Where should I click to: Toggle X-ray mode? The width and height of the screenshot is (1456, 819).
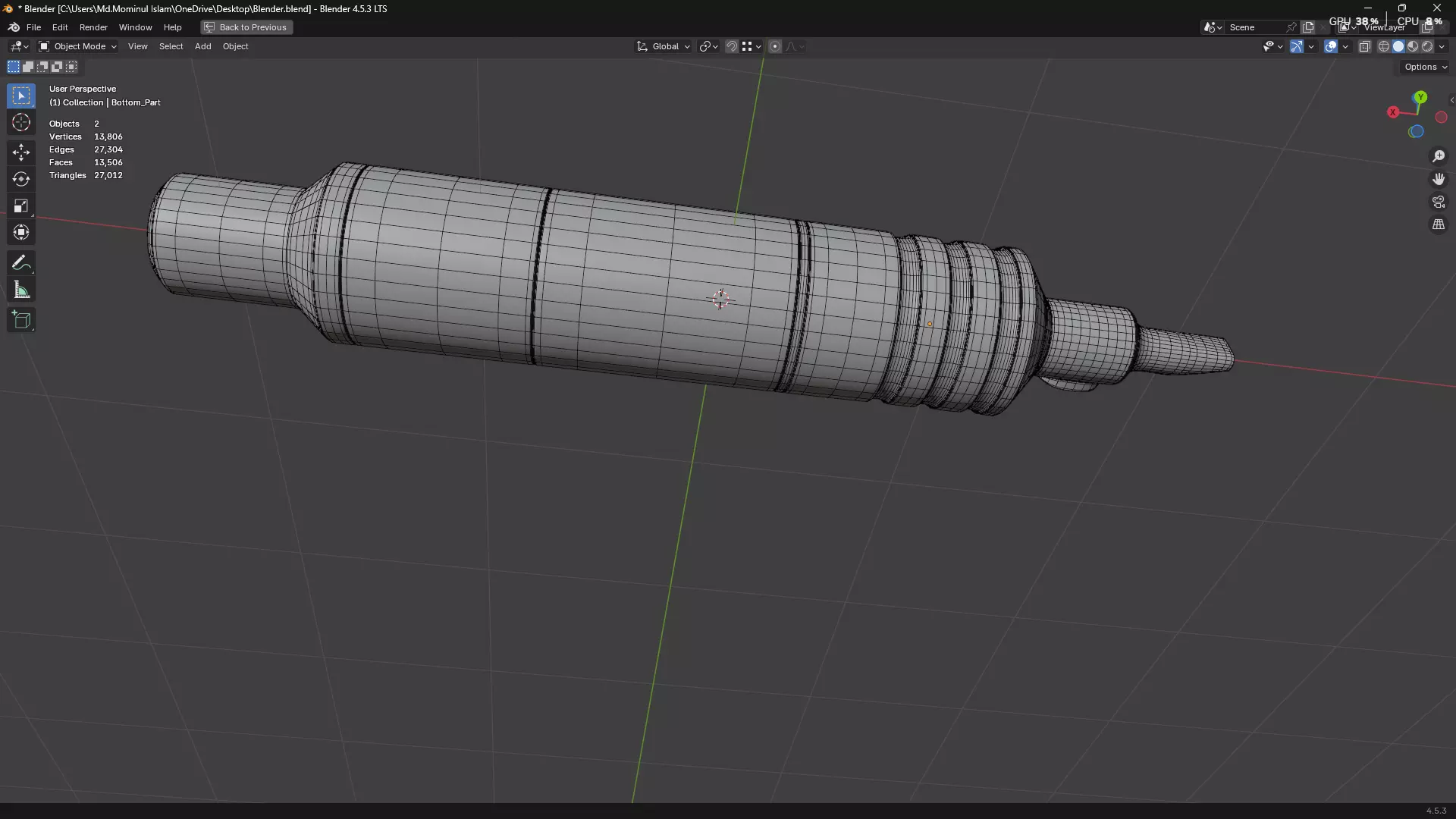pos(1365,46)
